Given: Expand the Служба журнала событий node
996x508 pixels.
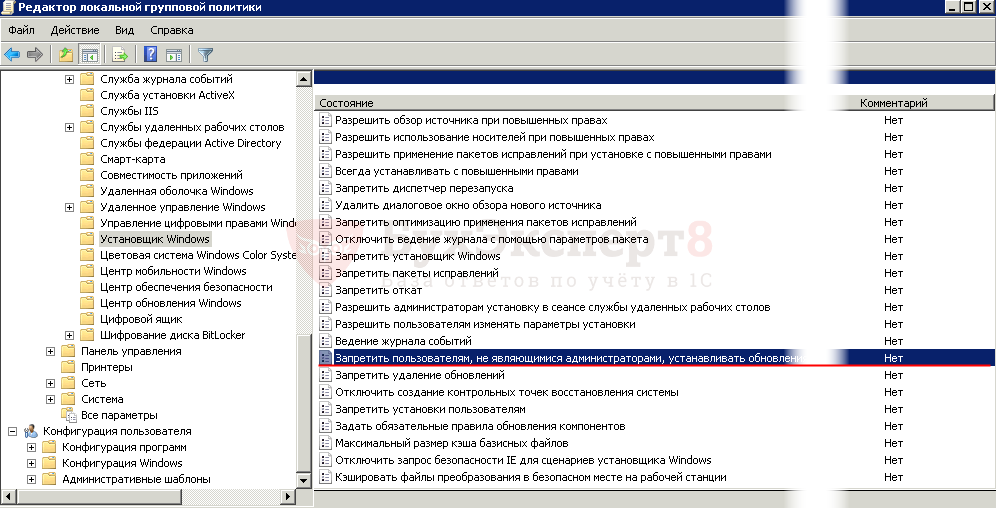Looking at the screenshot, I should (69, 79).
